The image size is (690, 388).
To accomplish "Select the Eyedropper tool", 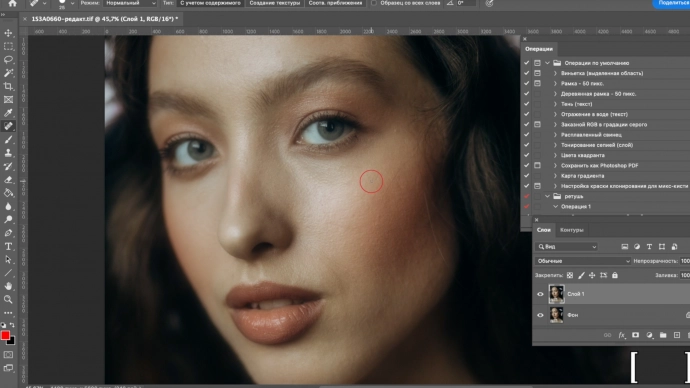I will pos(8,113).
